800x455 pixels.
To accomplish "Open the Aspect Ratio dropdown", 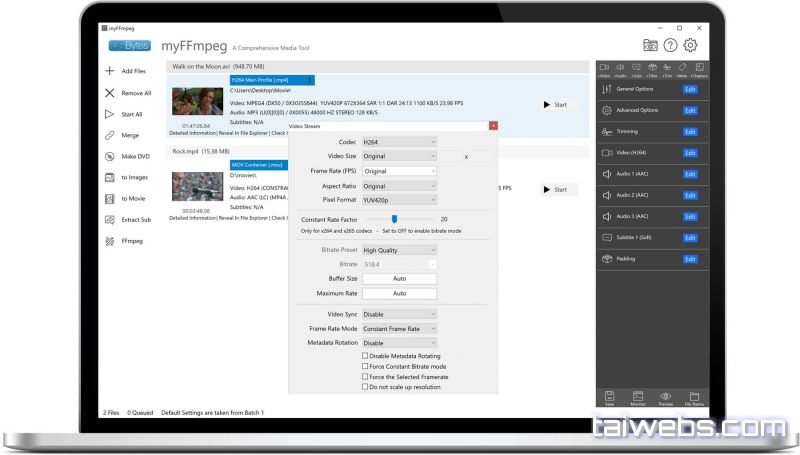I will [399, 186].
